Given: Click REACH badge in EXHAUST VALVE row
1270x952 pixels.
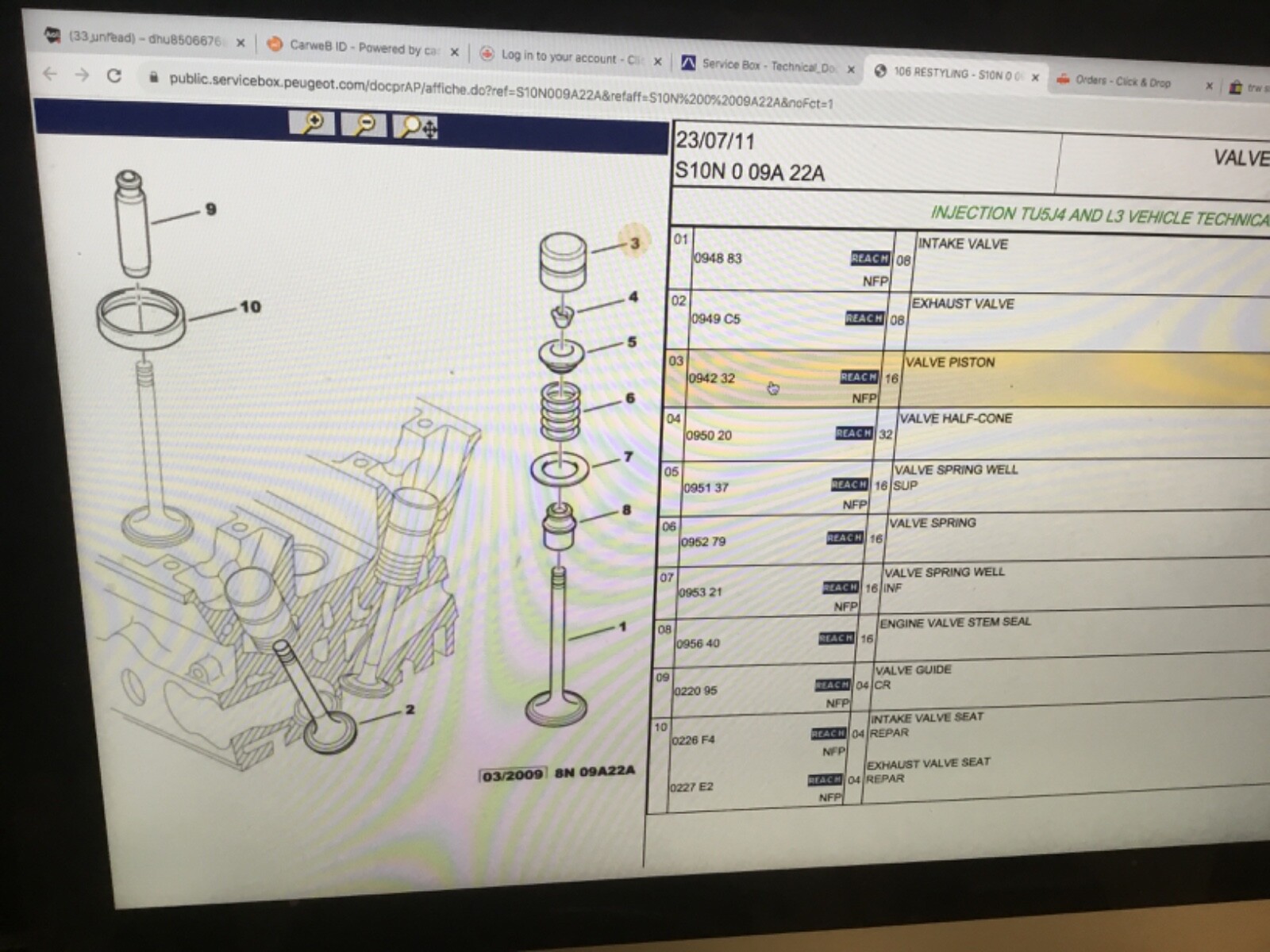Looking at the screenshot, I should 864,318.
